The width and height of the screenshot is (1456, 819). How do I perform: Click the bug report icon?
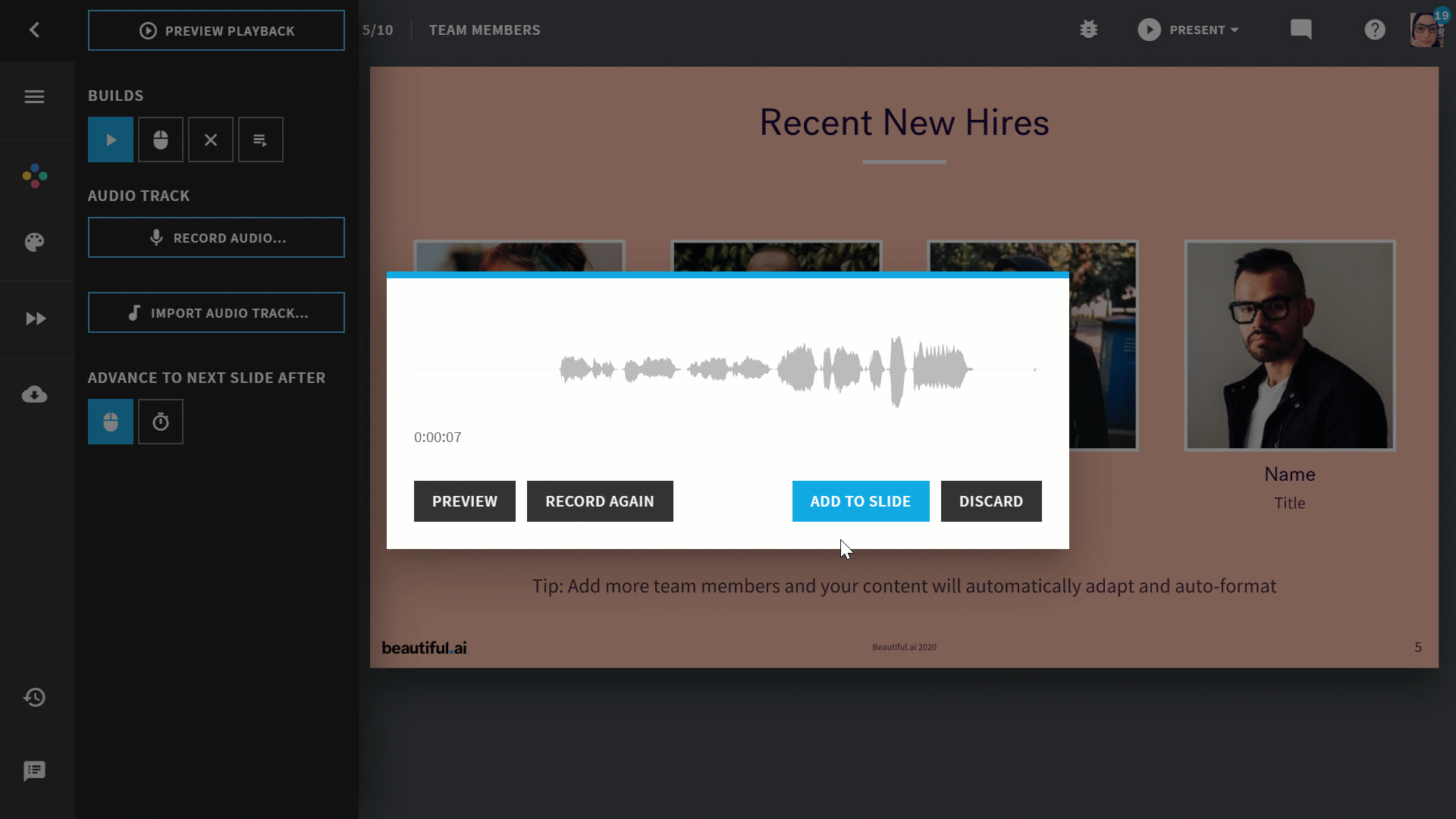[x=1089, y=30]
